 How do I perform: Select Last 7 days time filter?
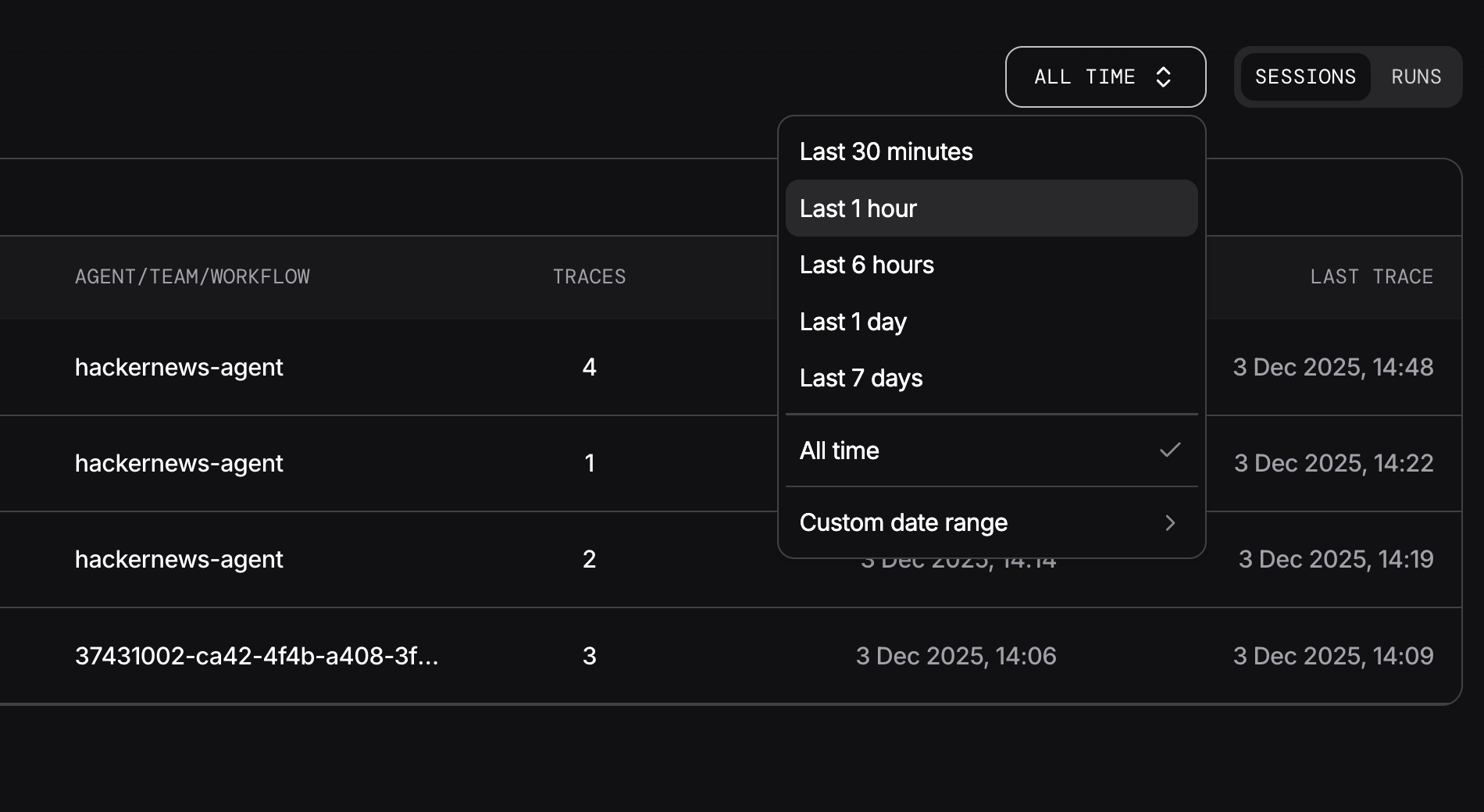point(861,378)
